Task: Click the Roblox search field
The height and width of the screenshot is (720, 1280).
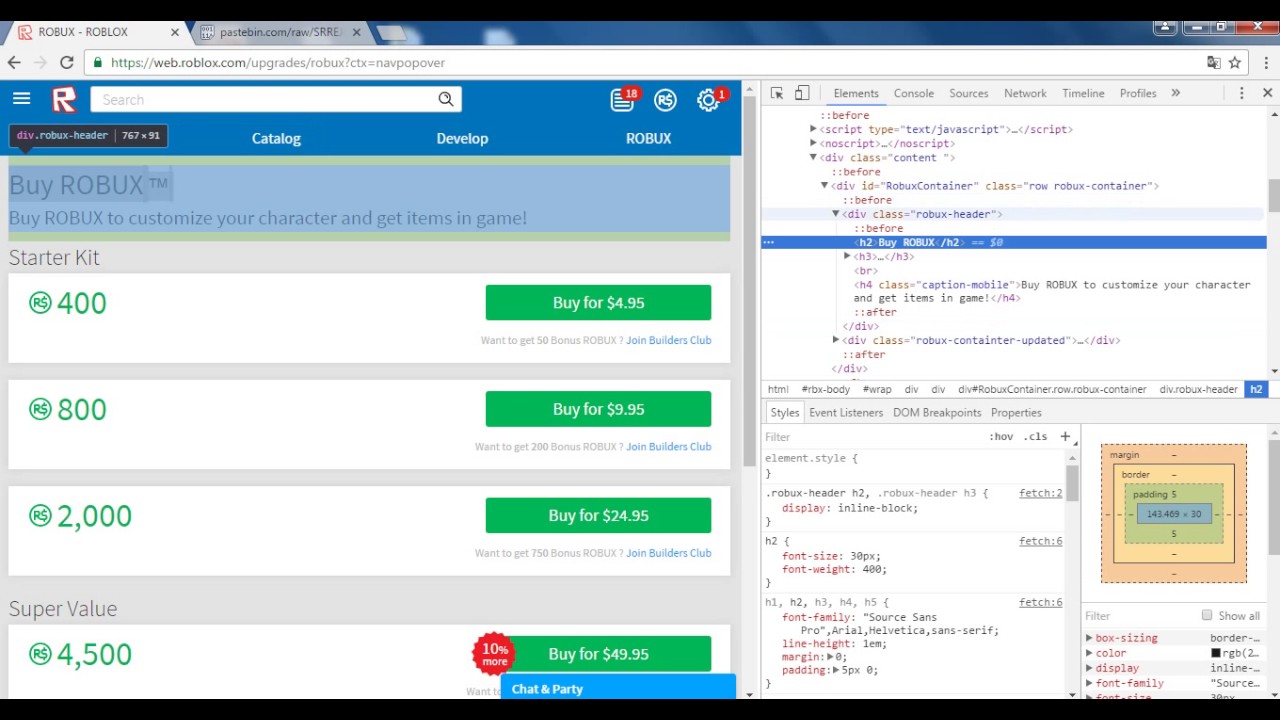Action: point(265,99)
